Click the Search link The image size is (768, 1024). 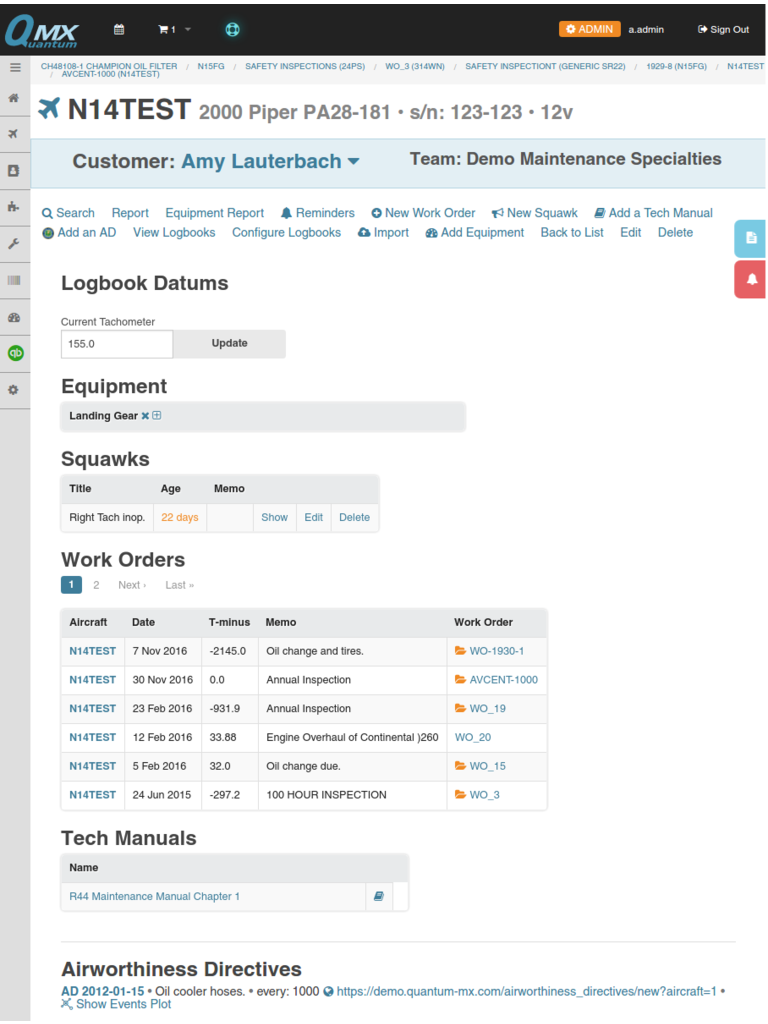click(68, 213)
